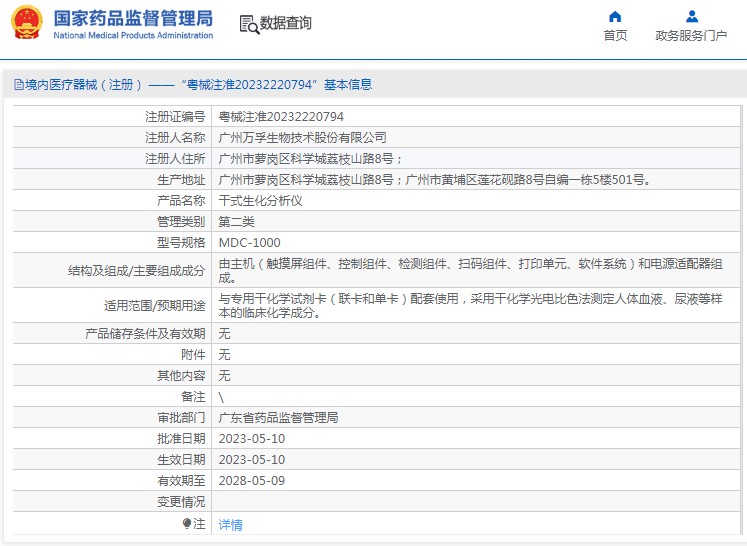
Task: Click the NMPA national emblem logo
Action: pyautogui.click(x=27, y=23)
